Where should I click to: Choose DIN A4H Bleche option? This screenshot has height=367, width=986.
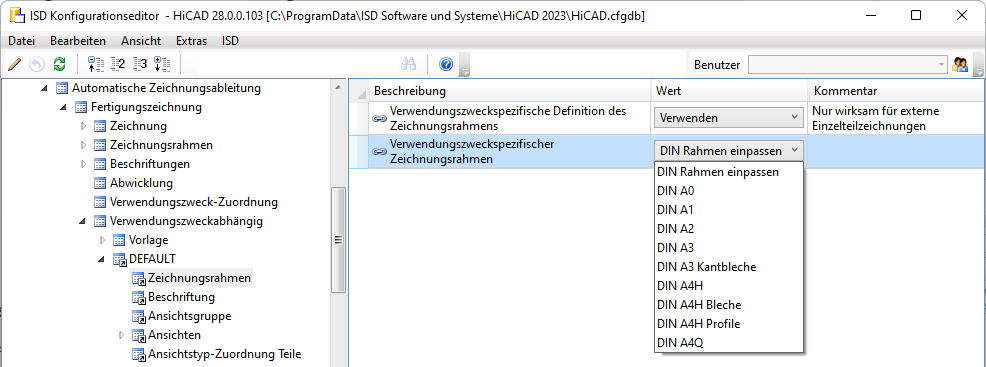pyautogui.click(x=729, y=305)
